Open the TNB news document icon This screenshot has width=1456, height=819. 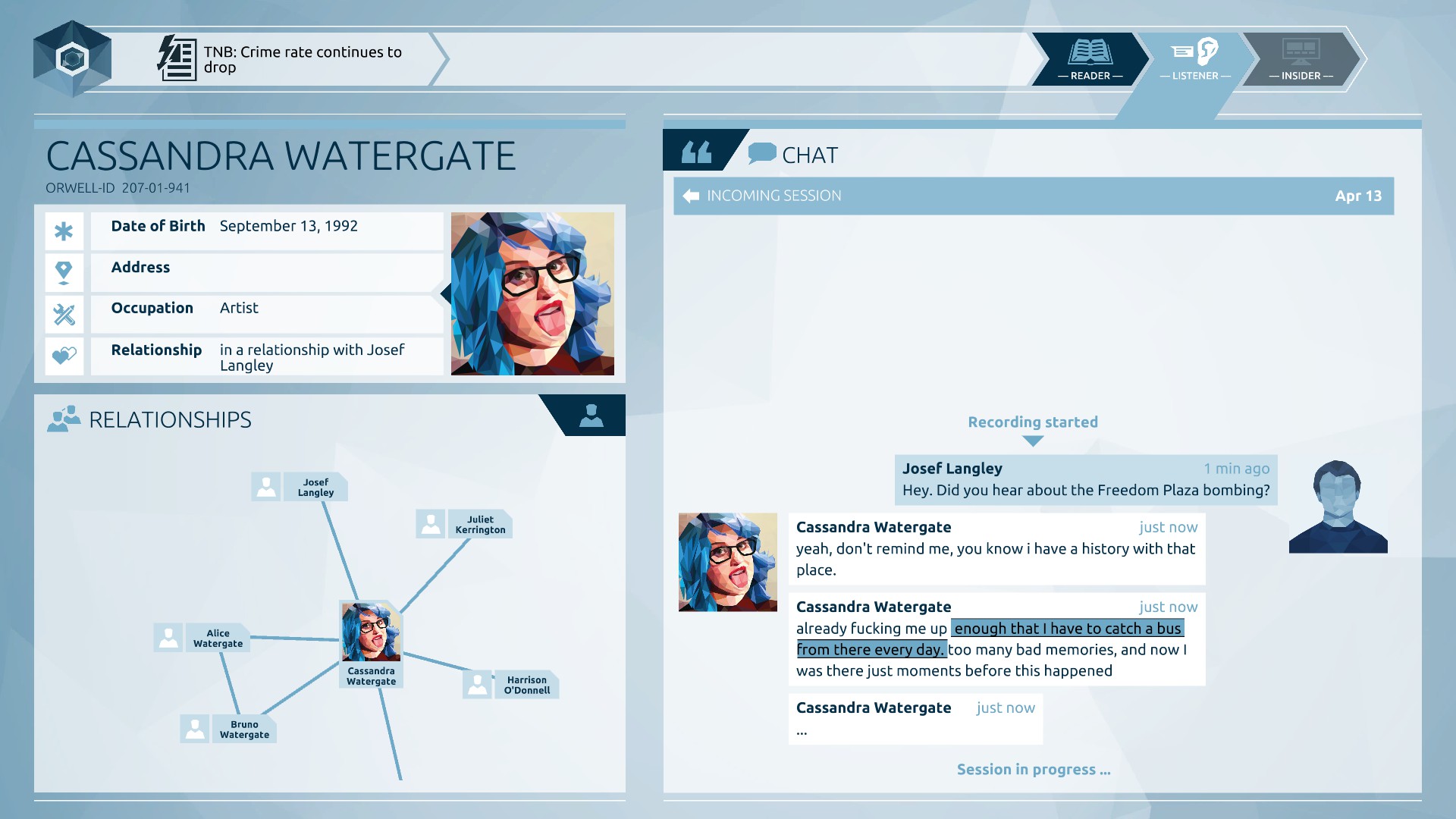[x=177, y=58]
